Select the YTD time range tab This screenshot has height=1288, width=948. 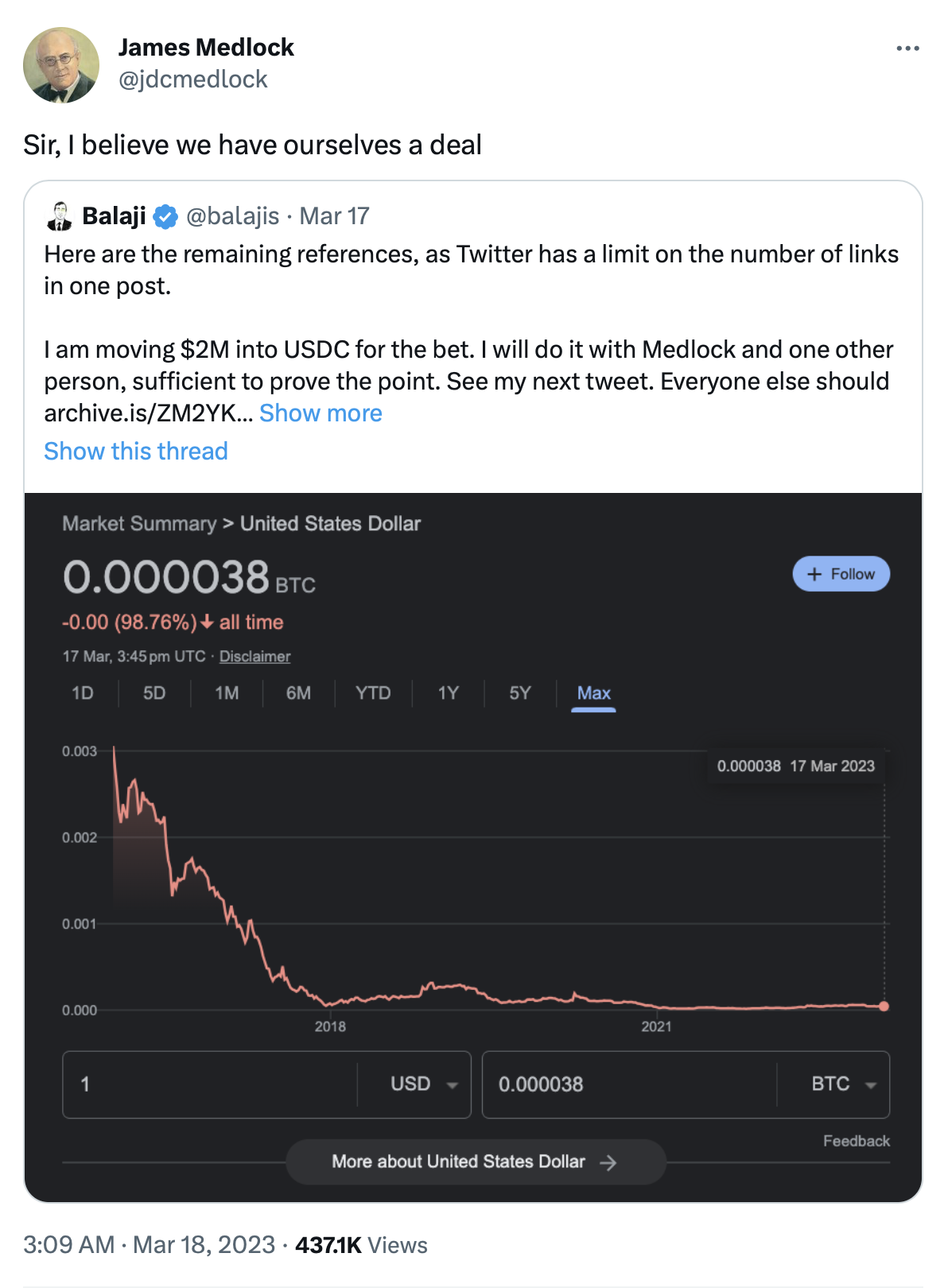click(373, 693)
